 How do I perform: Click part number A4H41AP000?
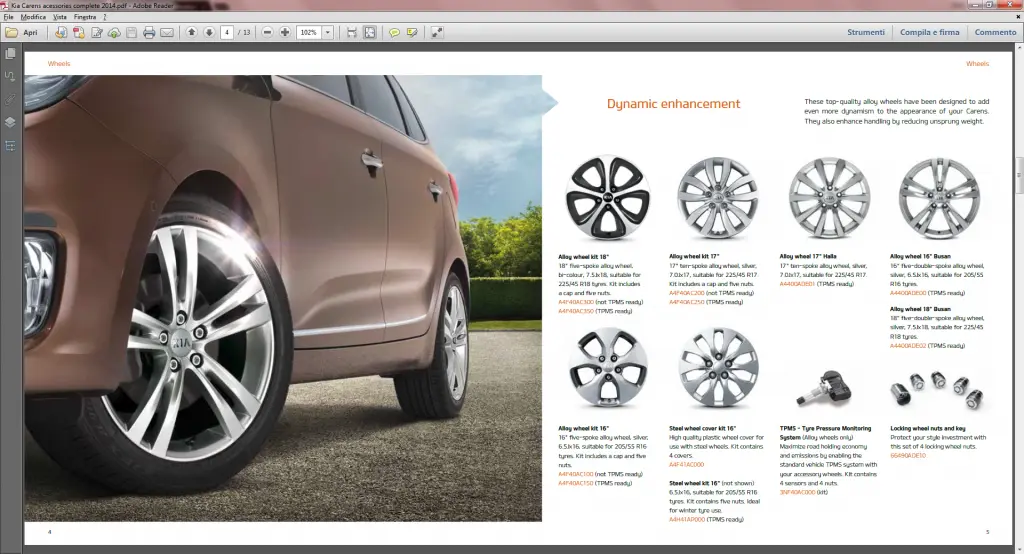tap(687, 520)
